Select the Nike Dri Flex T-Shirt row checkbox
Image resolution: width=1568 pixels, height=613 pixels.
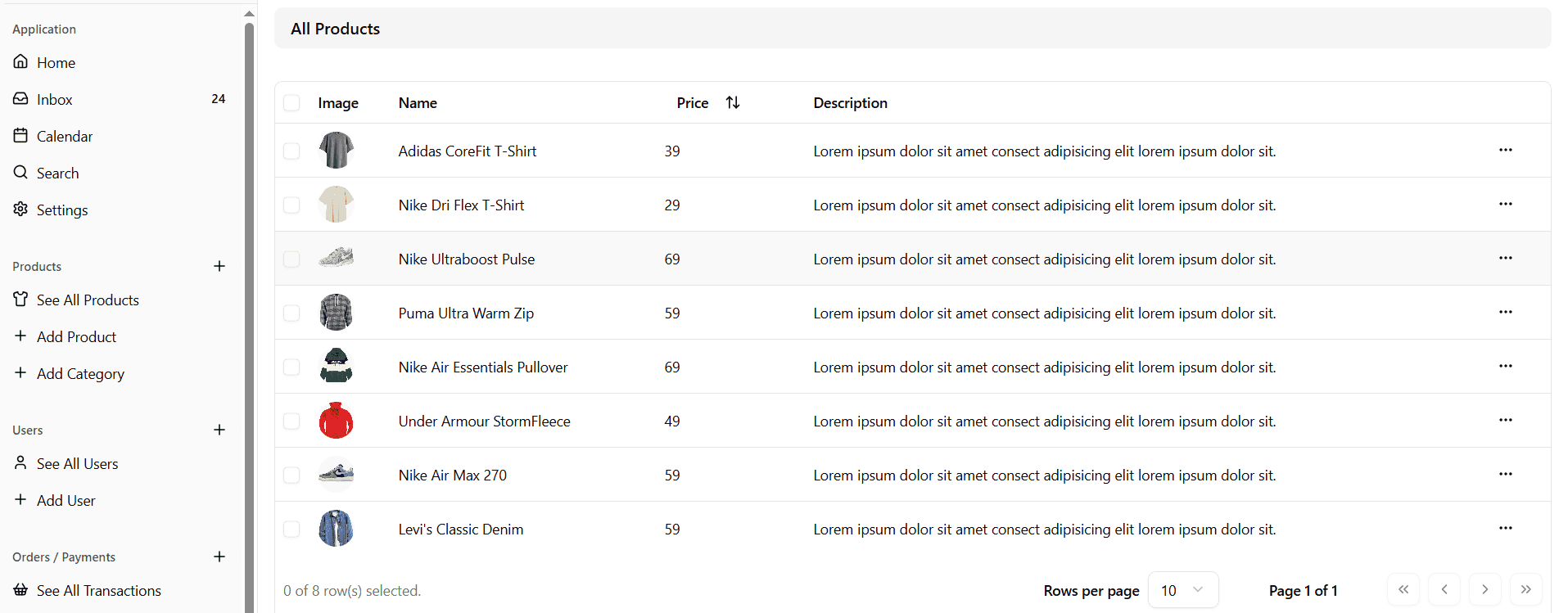291,205
